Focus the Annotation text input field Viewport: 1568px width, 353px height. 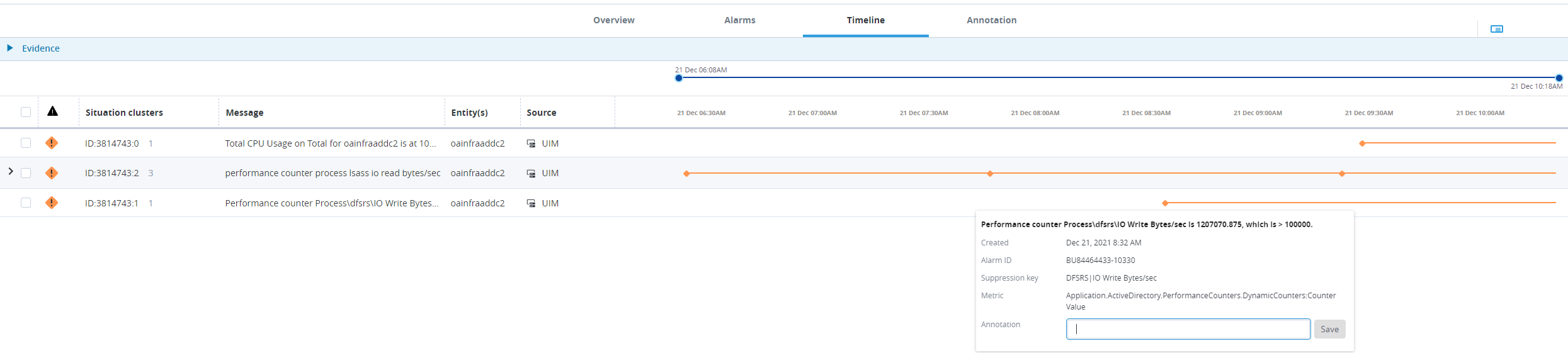[x=1188, y=329]
